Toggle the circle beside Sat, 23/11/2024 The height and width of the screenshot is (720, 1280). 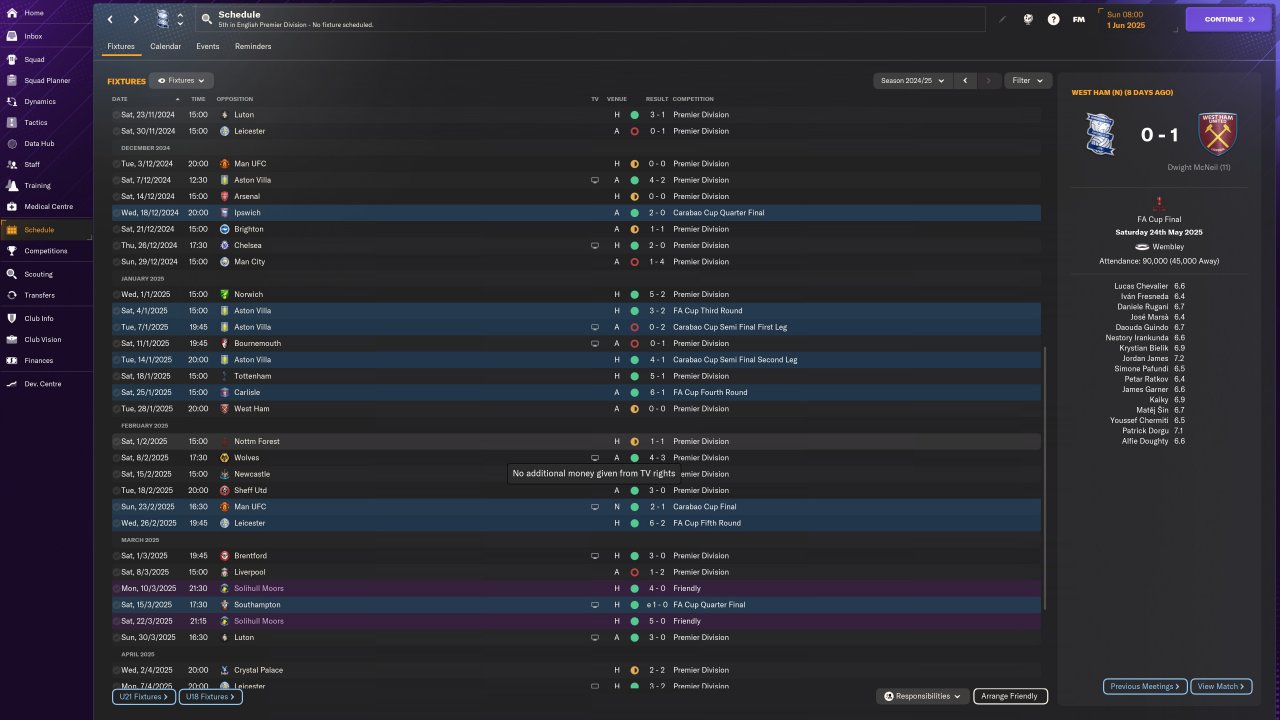(116, 115)
